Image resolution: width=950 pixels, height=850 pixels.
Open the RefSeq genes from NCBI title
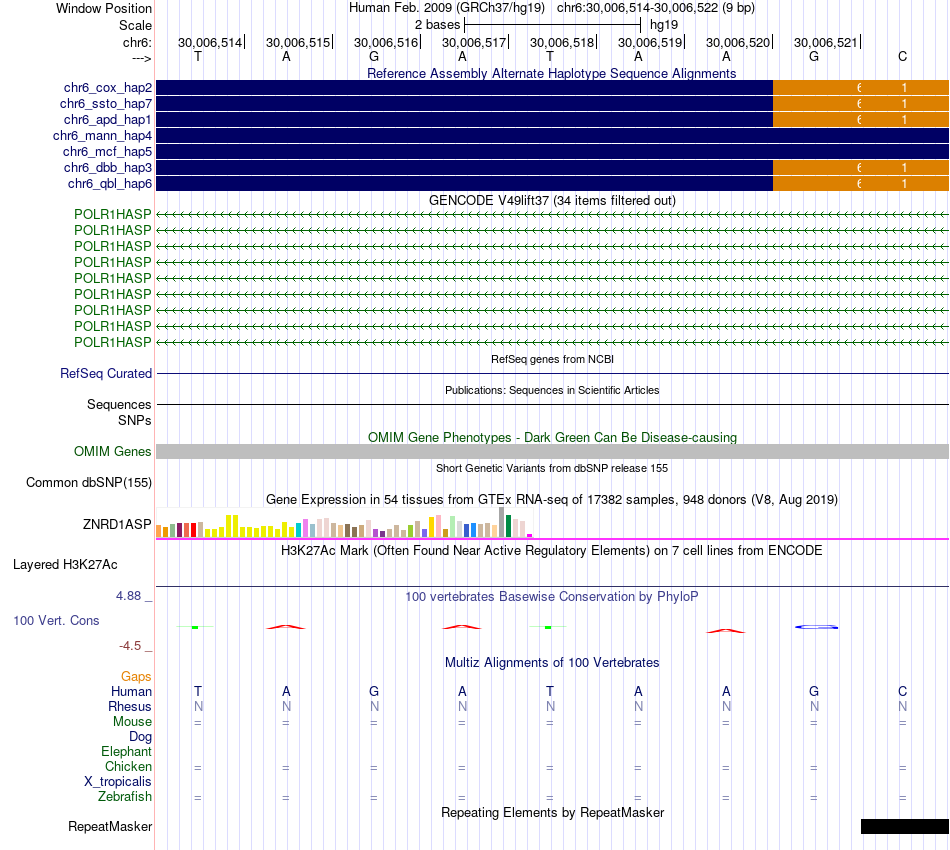tap(552, 359)
